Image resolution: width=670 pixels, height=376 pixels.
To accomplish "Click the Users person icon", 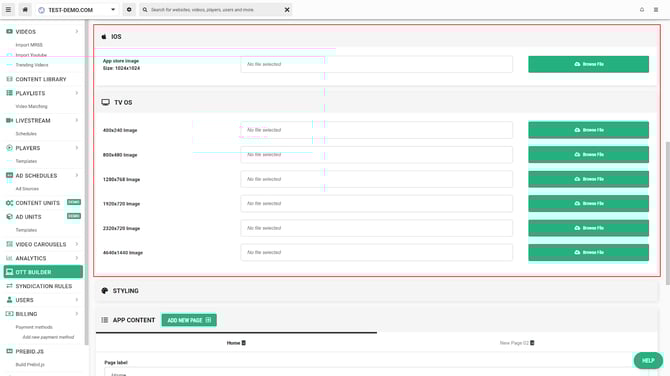I will tap(9, 300).
